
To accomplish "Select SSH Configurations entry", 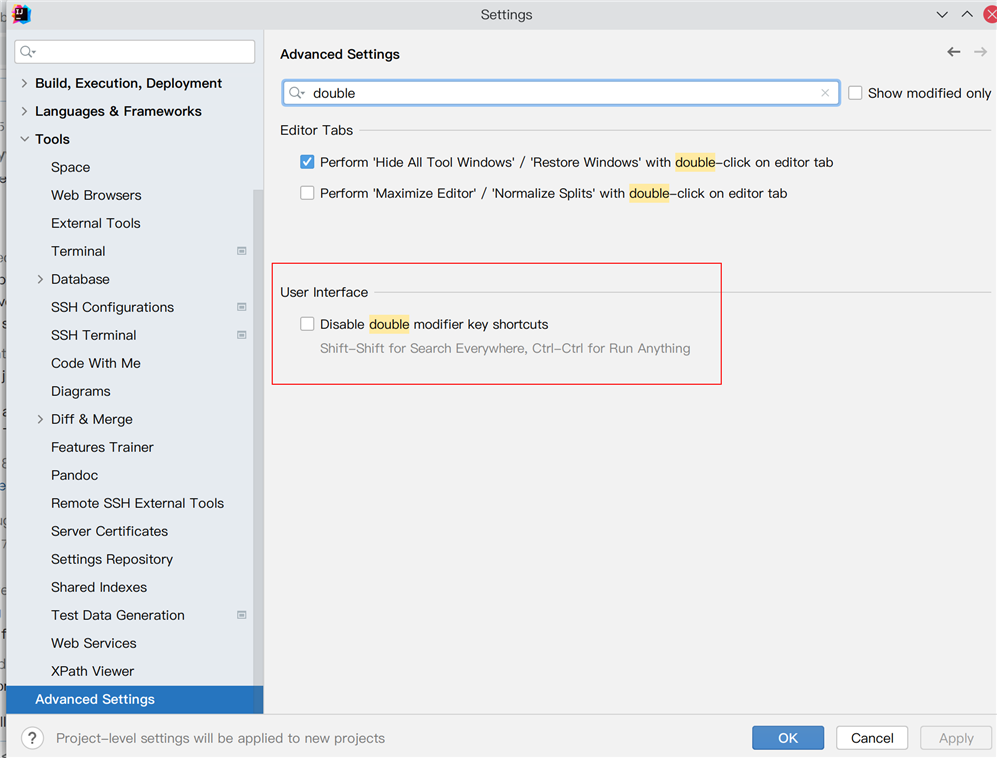I will 113,307.
